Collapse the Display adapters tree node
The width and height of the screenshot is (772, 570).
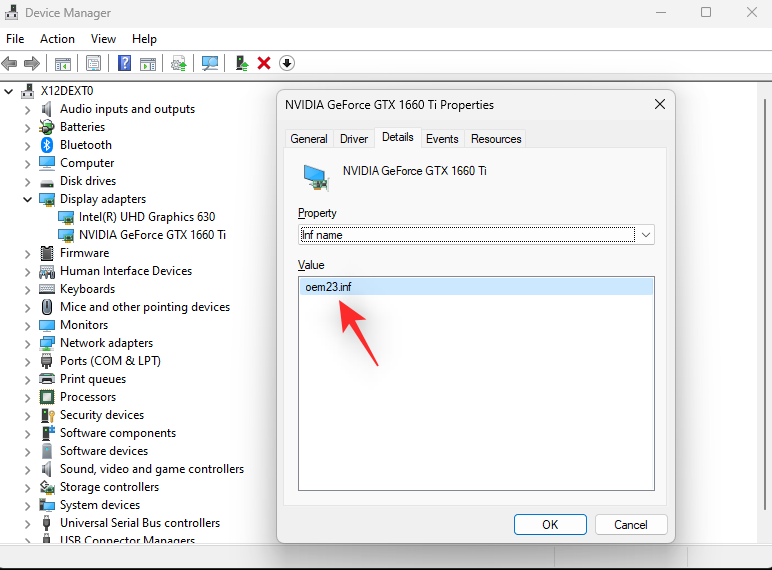click(27, 199)
